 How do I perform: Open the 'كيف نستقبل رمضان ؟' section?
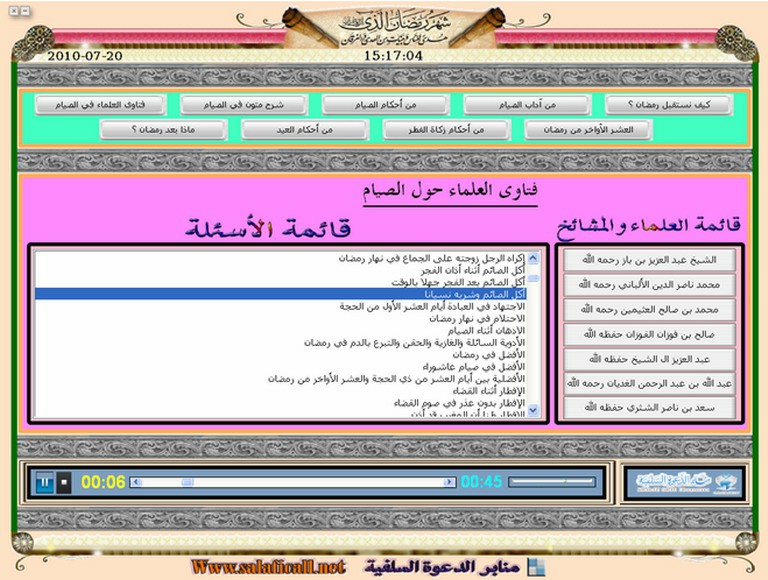point(668,105)
